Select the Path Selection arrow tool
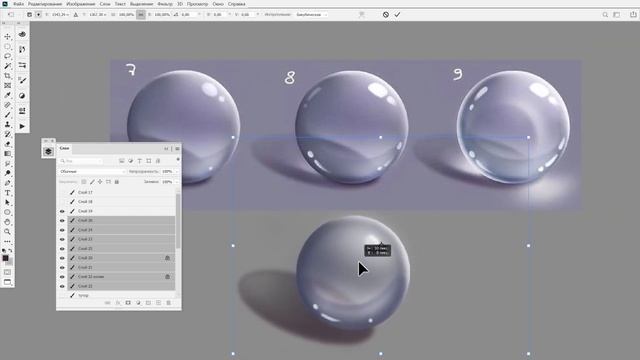 (7, 203)
